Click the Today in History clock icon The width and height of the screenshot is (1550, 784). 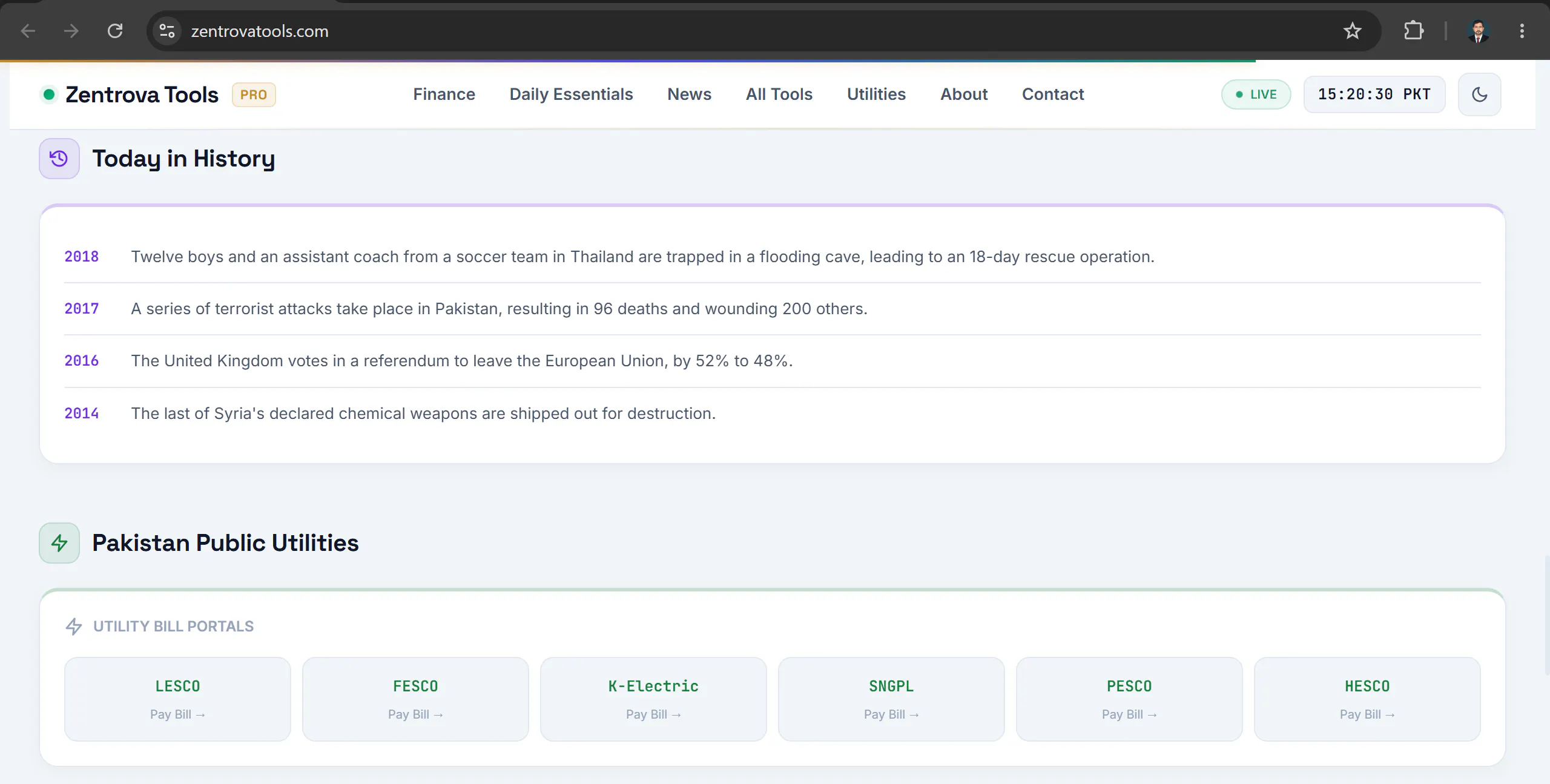(x=59, y=159)
